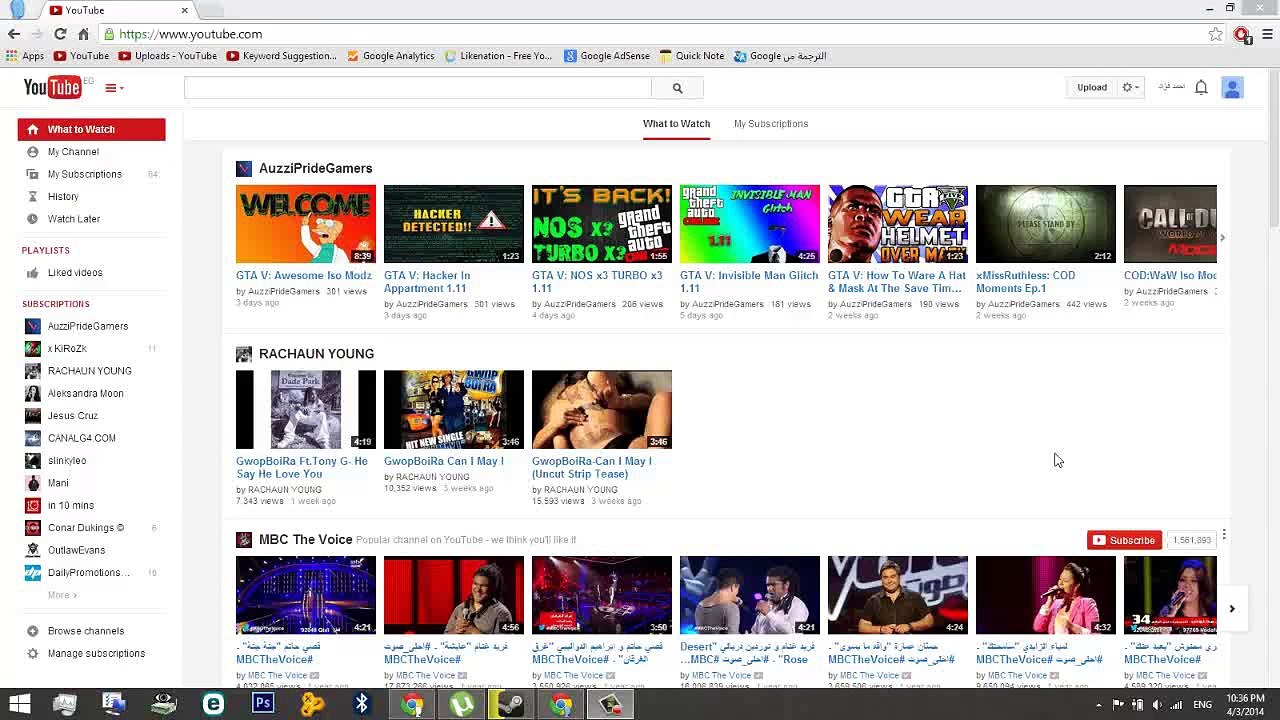Screen dimensions: 1280x720
Task: Open the ESET icon in the taskbar
Action: pos(213,704)
